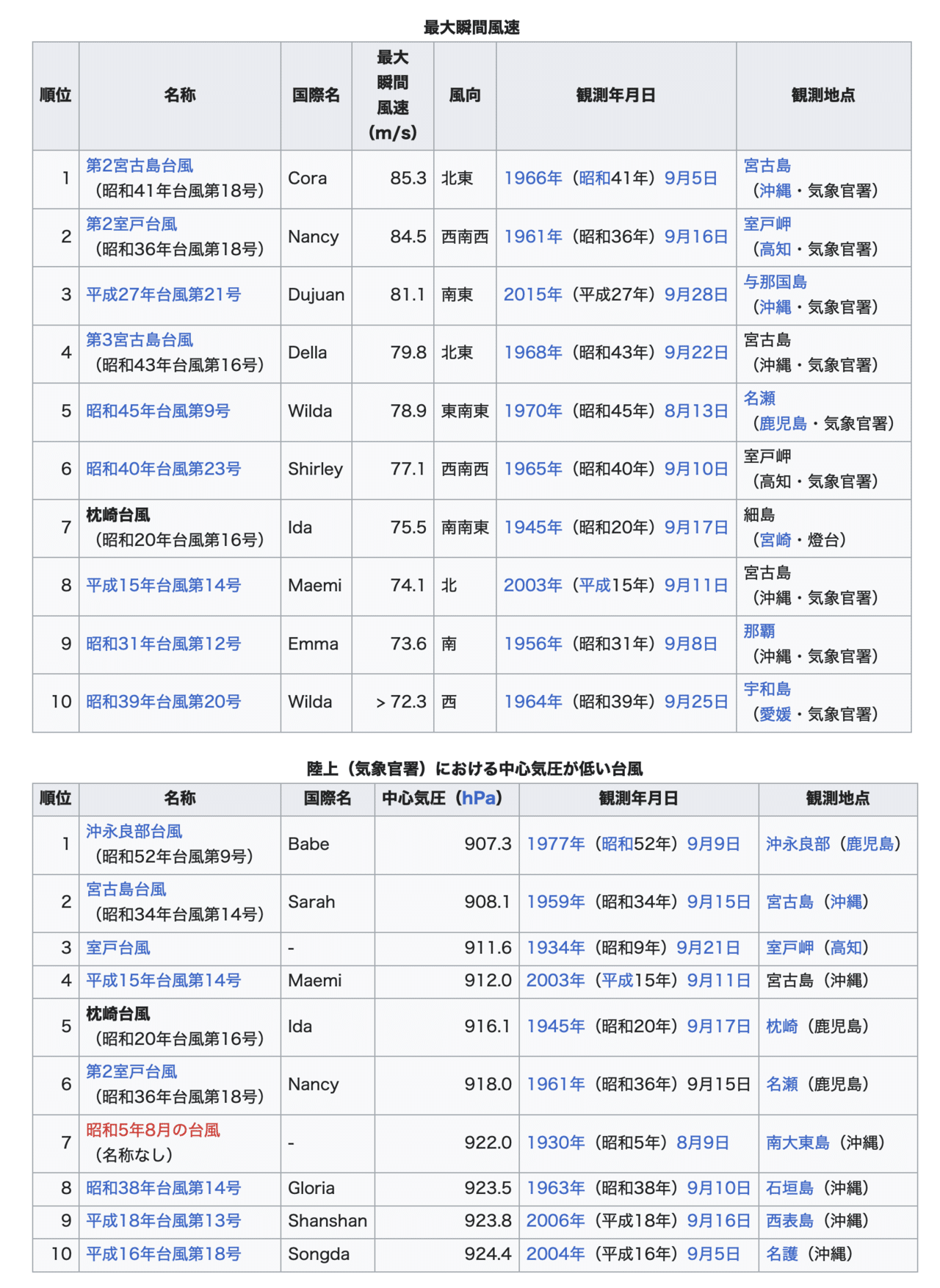Image resolution: width=940 pixels, height=1288 pixels.
Task: Open the 室戸台風 link in row 3
Action: click(x=118, y=948)
